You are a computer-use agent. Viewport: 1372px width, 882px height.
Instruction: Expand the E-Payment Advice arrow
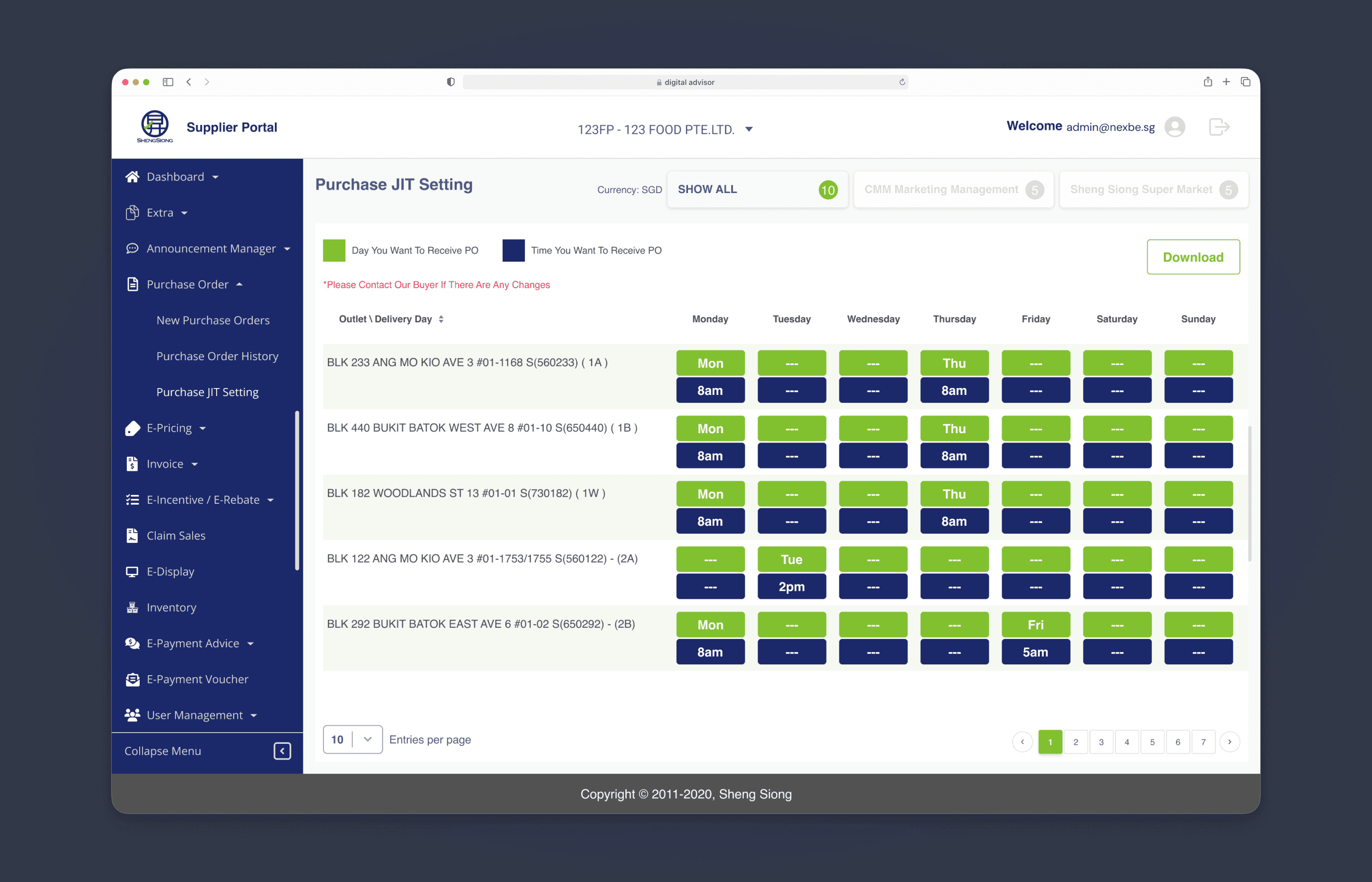pyautogui.click(x=250, y=644)
